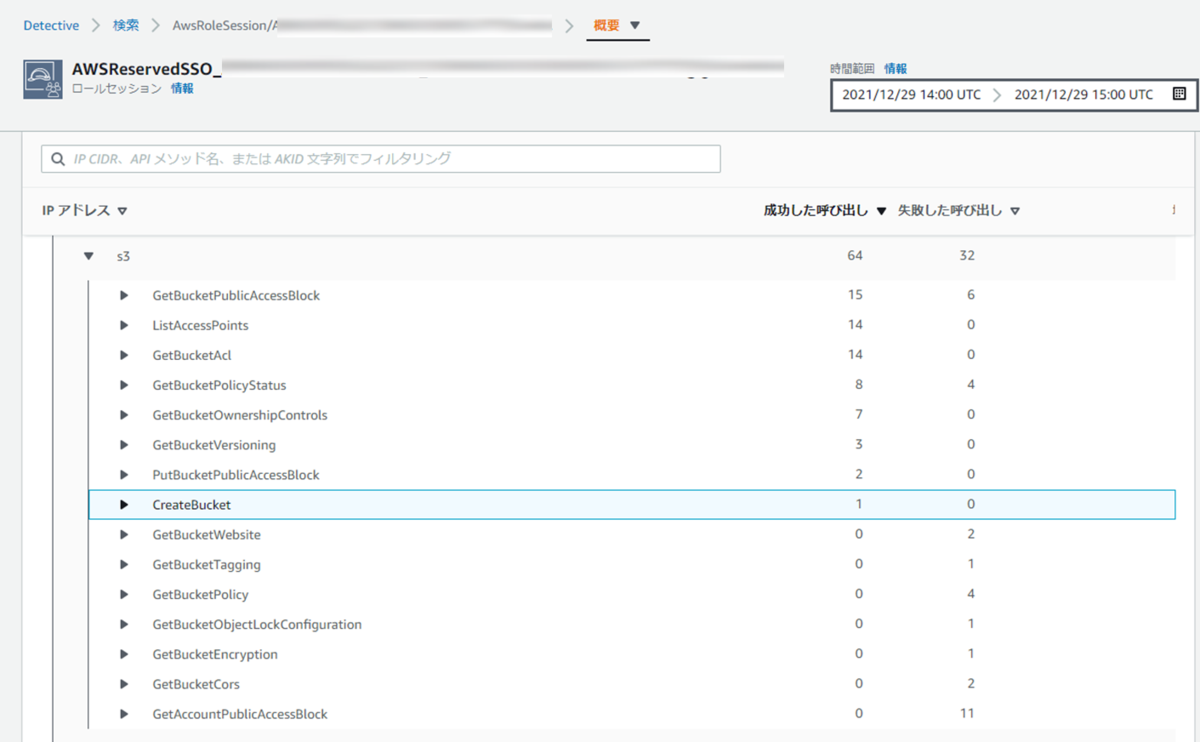Select the highlighted CreateBucket method name

[192, 505]
